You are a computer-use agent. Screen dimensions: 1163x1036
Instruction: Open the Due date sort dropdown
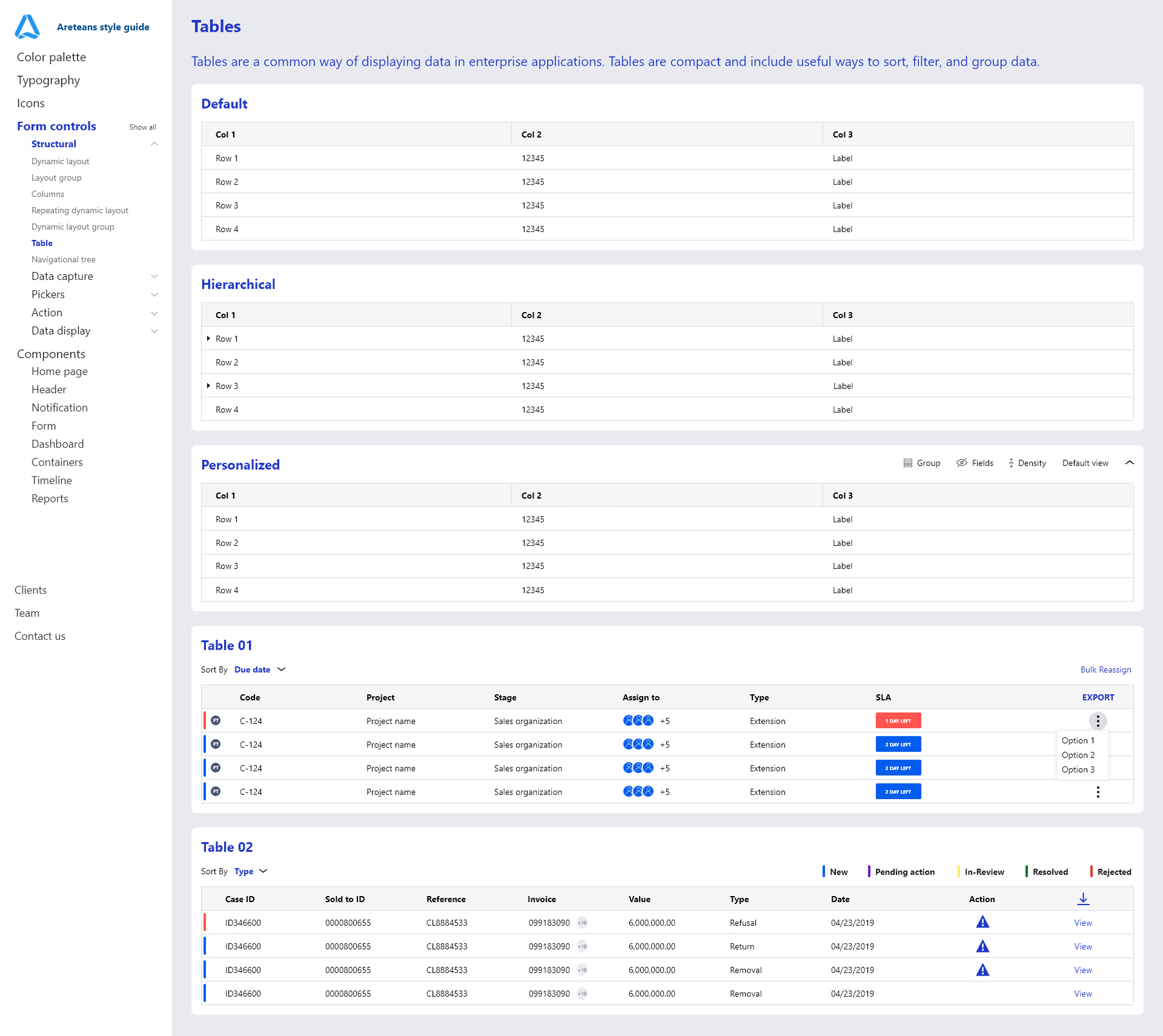(281, 669)
